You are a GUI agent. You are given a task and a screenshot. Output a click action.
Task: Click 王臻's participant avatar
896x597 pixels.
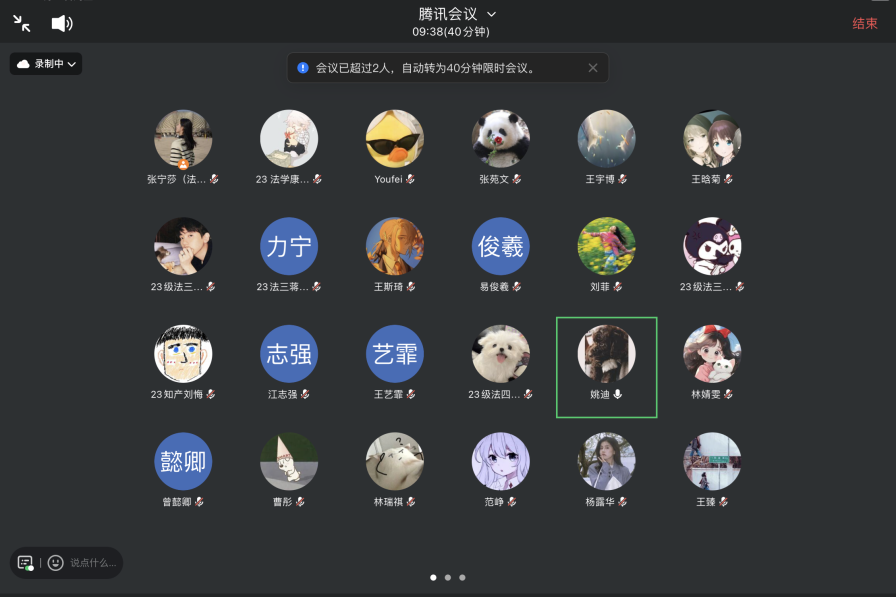point(712,461)
